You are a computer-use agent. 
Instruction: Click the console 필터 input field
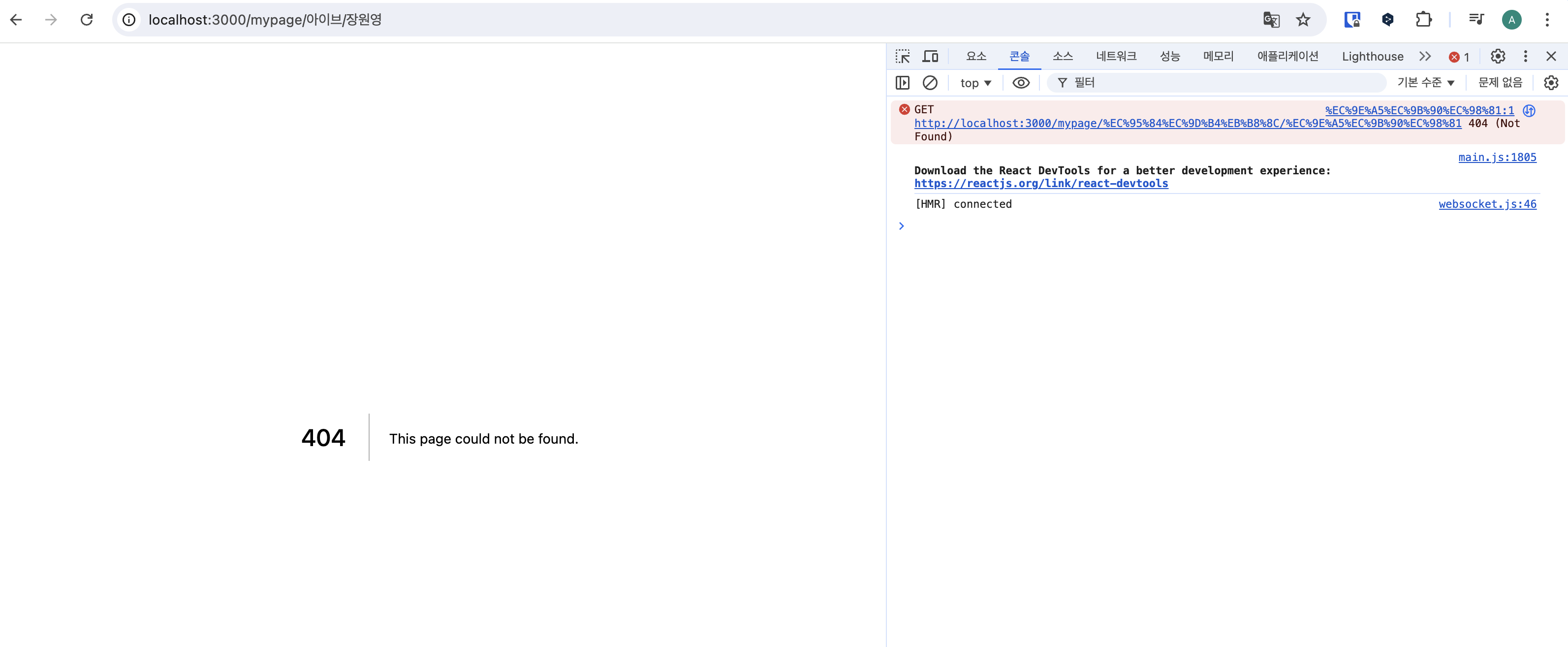click(1223, 83)
